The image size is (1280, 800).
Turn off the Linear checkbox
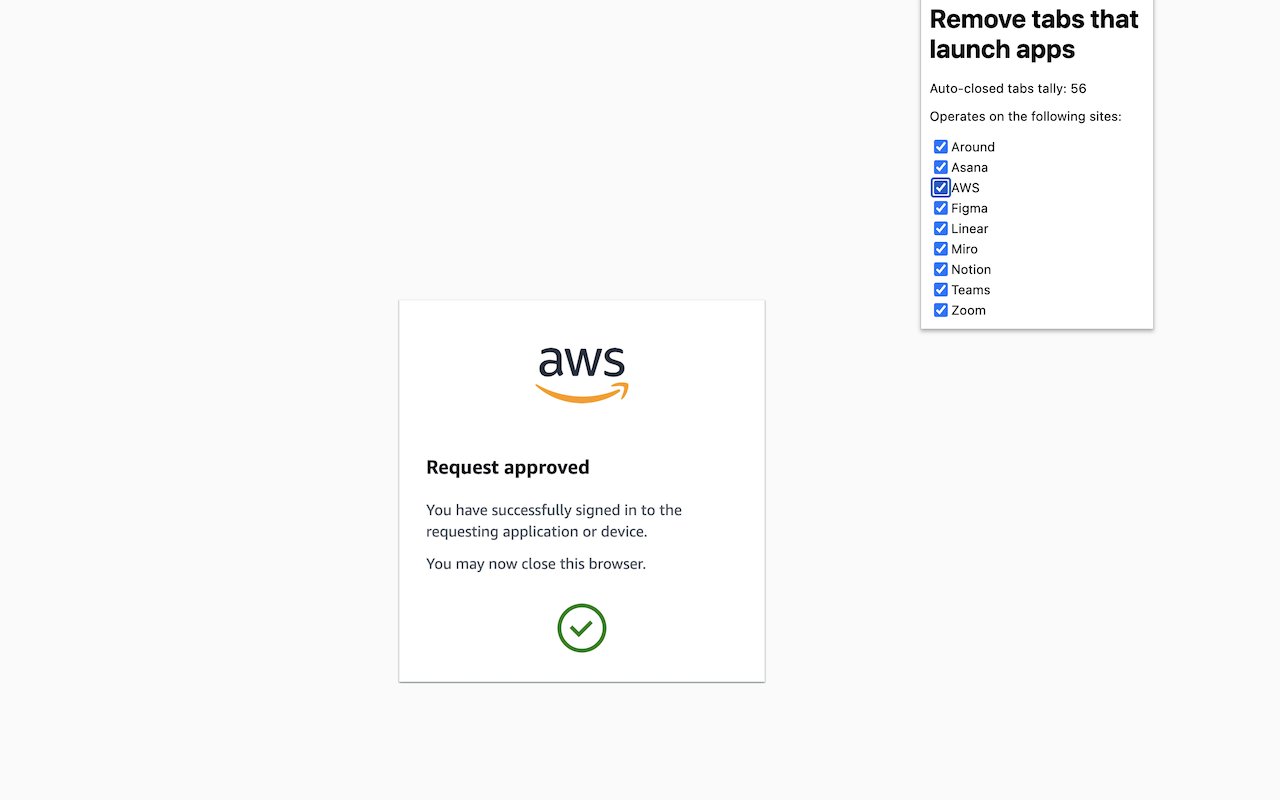pos(941,229)
